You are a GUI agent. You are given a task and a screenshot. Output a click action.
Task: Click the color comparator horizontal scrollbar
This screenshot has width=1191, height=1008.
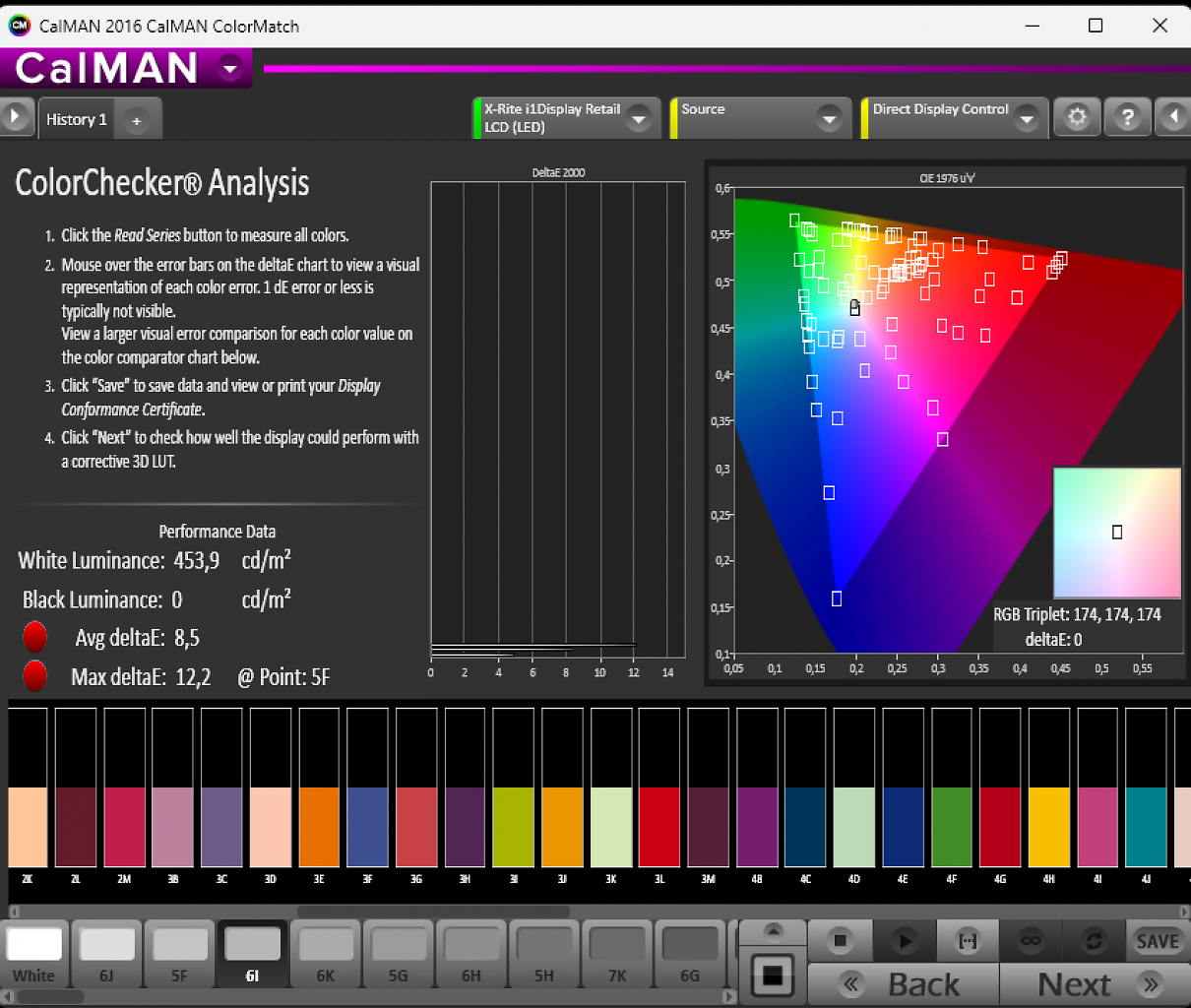tap(433, 912)
